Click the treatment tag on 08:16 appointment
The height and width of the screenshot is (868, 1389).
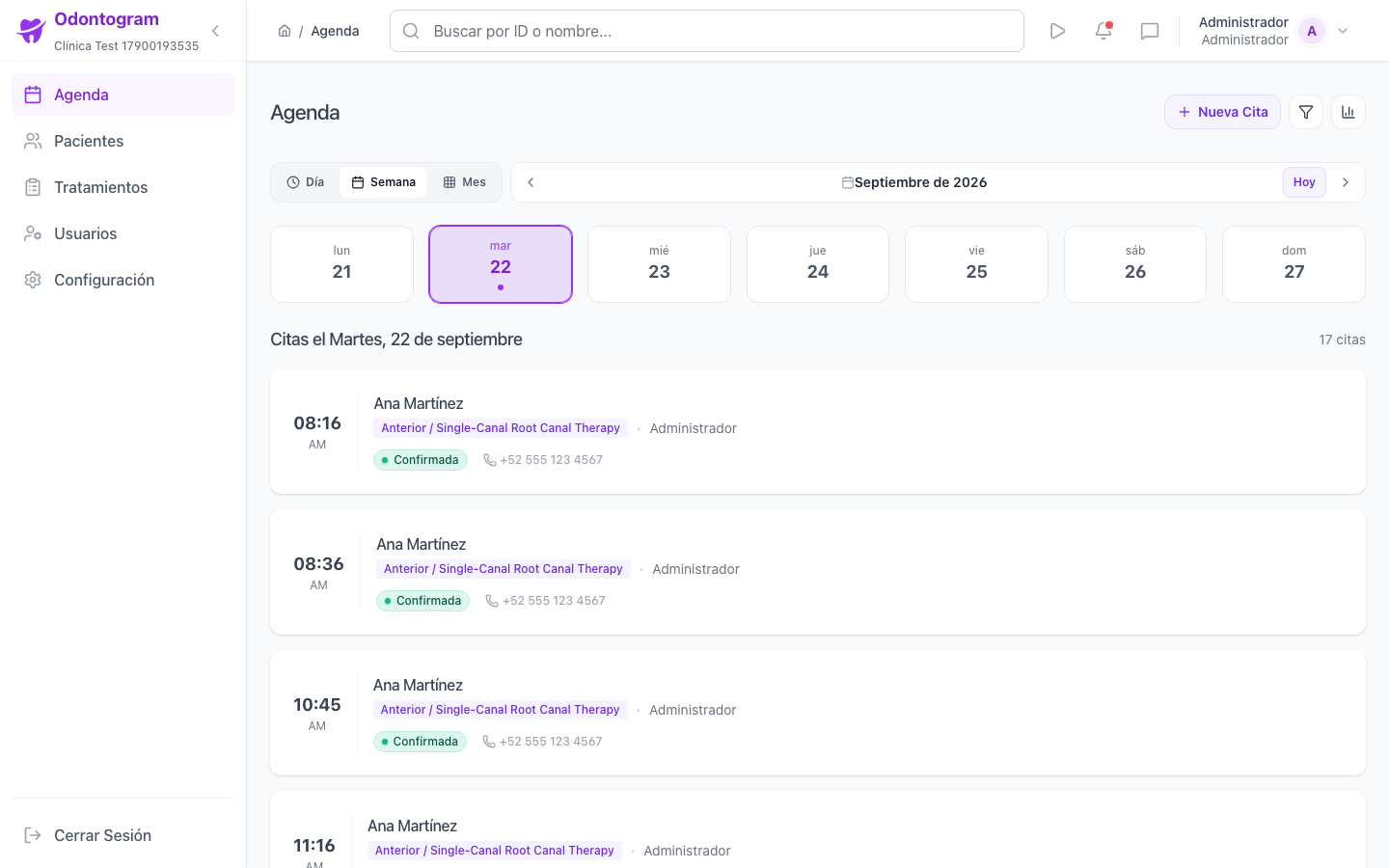501,428
